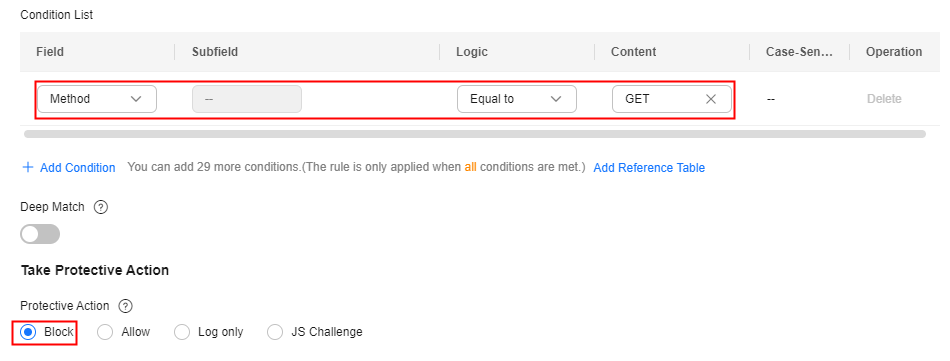Viewport: 950px width, 361px height.
Task: Click the Equal to dropdown chevron arrow
Action: [556, 99]
